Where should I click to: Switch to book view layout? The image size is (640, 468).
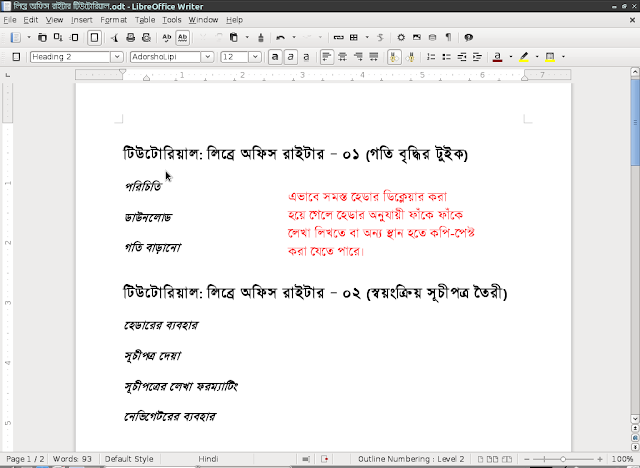point(507,459)
